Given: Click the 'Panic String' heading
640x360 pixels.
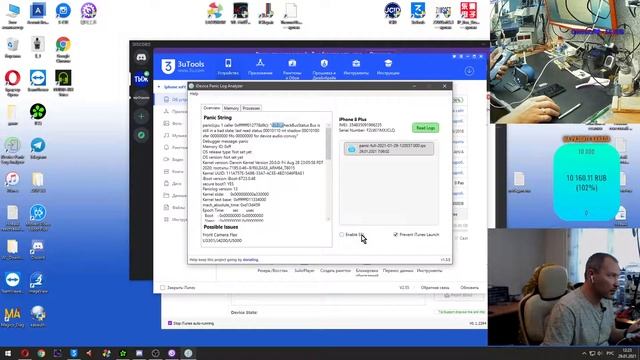Looking at the screenshot, I should tap(218, 118).
